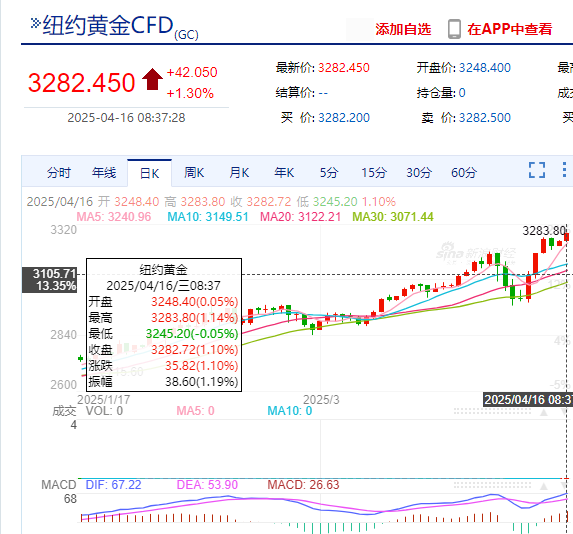Click 买价 value 3282.200
573x534 pixels.
[344, 118]
